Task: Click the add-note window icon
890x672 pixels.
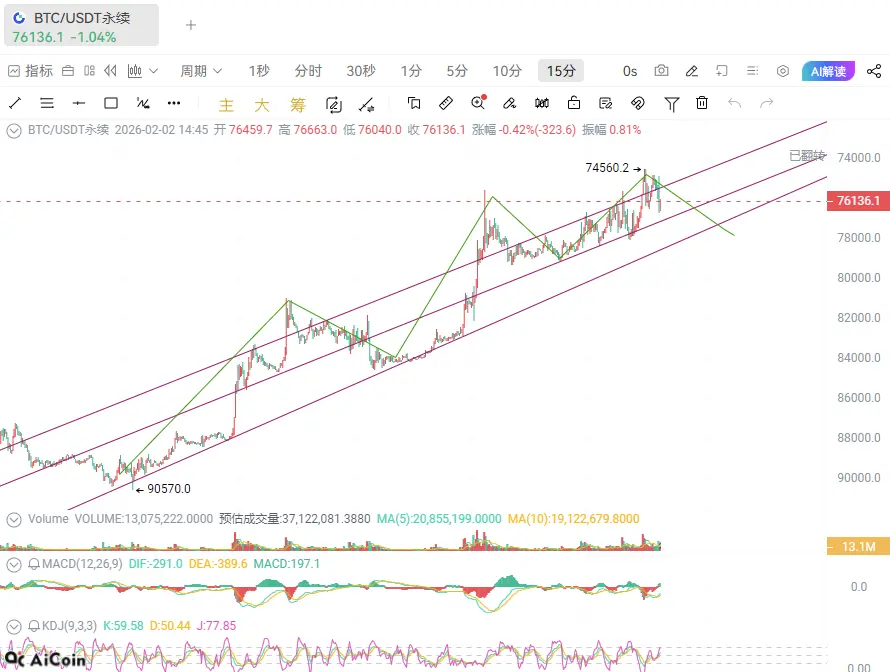Action: click(x=722, y=71)
